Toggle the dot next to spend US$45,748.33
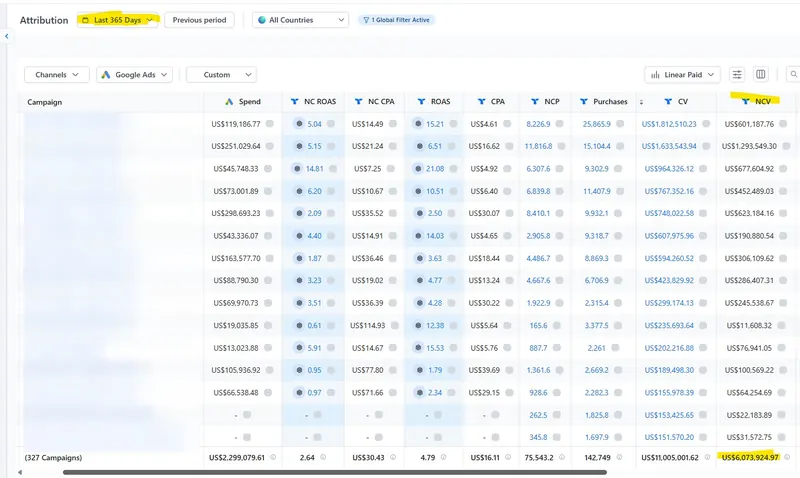 [268, 168]
